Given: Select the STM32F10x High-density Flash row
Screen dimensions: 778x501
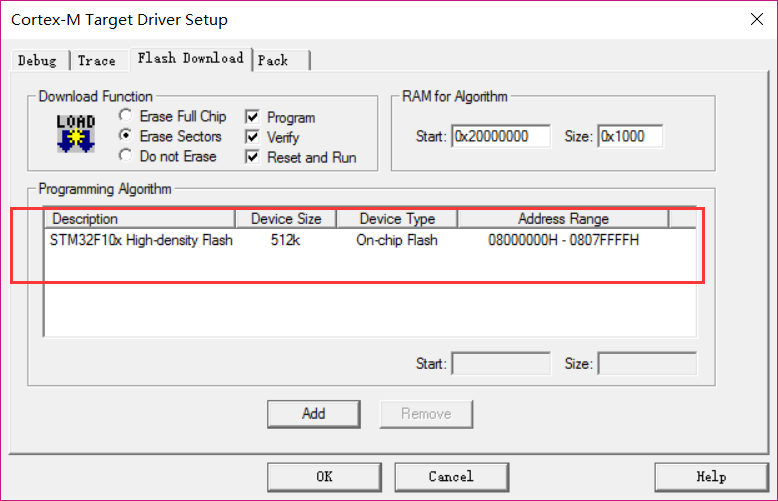Looking at the screenshot, I should click(x=370, y=240).
